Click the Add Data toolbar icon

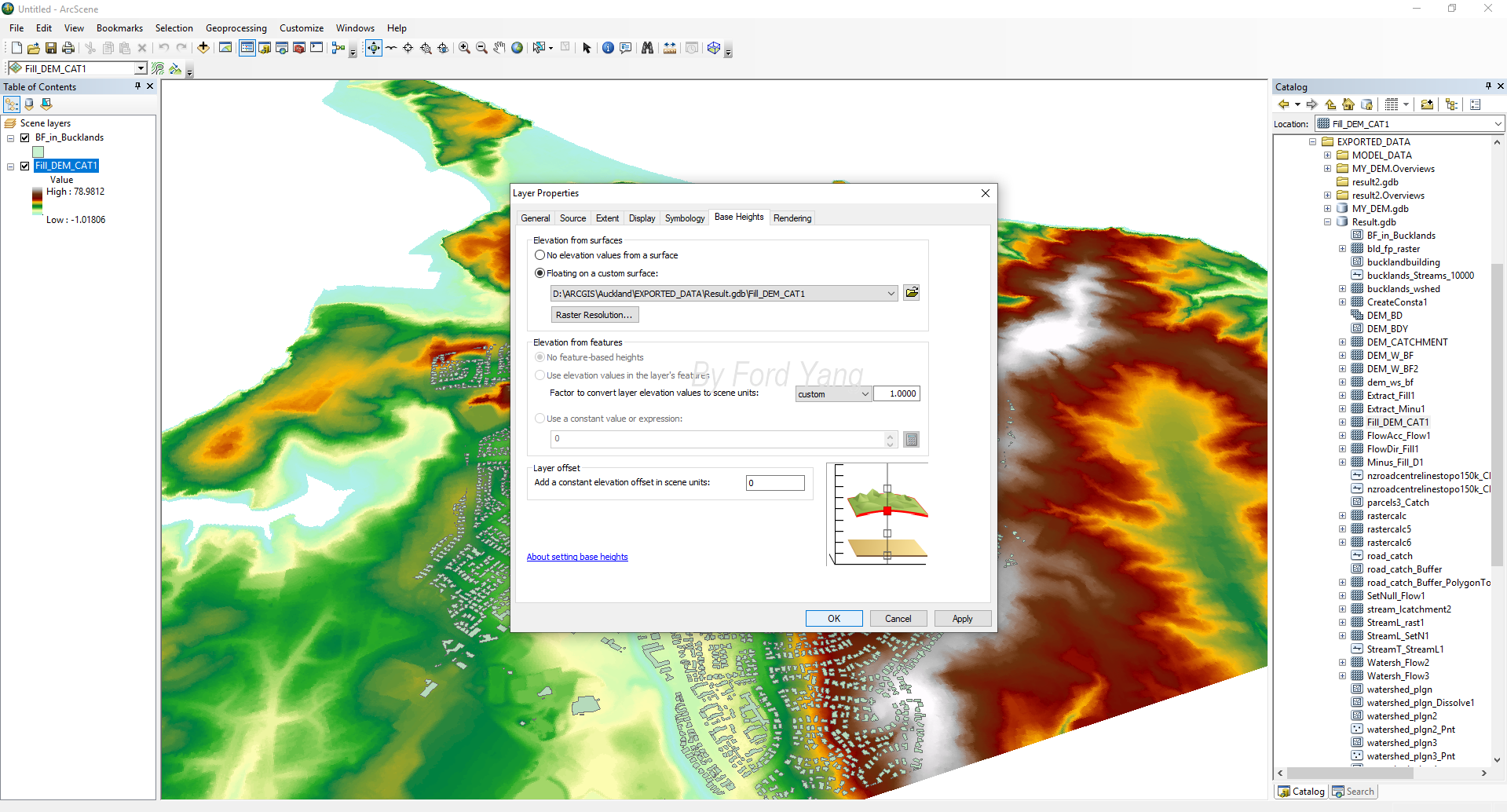[x=203, y=48]
